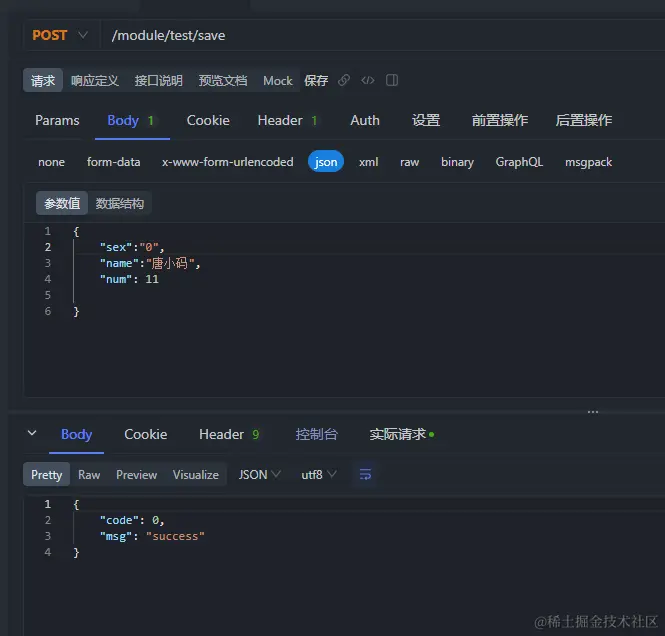Collapse the response panel chevron
Screen dimensions: 665x636
(32, 433)
